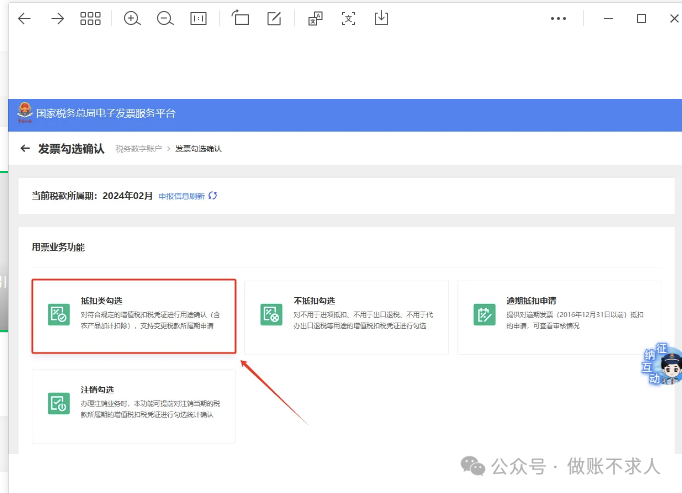Click the 发票勾选确认 page heading
This screenshot has width=682, height=493.
coord(71,149)
